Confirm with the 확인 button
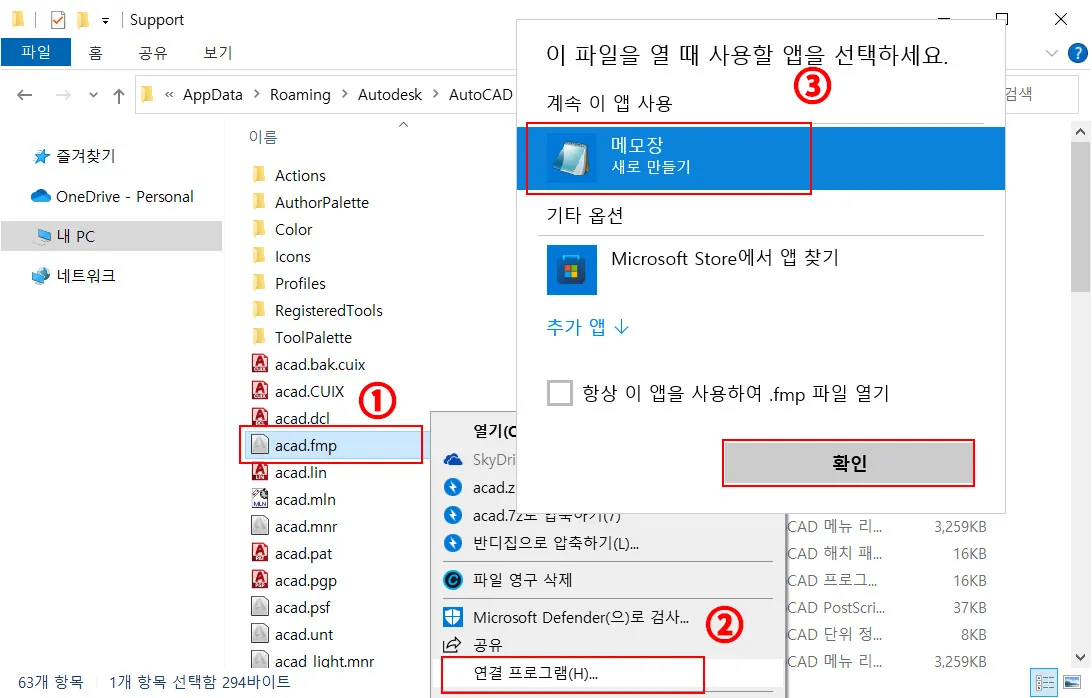The width and height of the screenshot is (1092, 698). [848, 463]
